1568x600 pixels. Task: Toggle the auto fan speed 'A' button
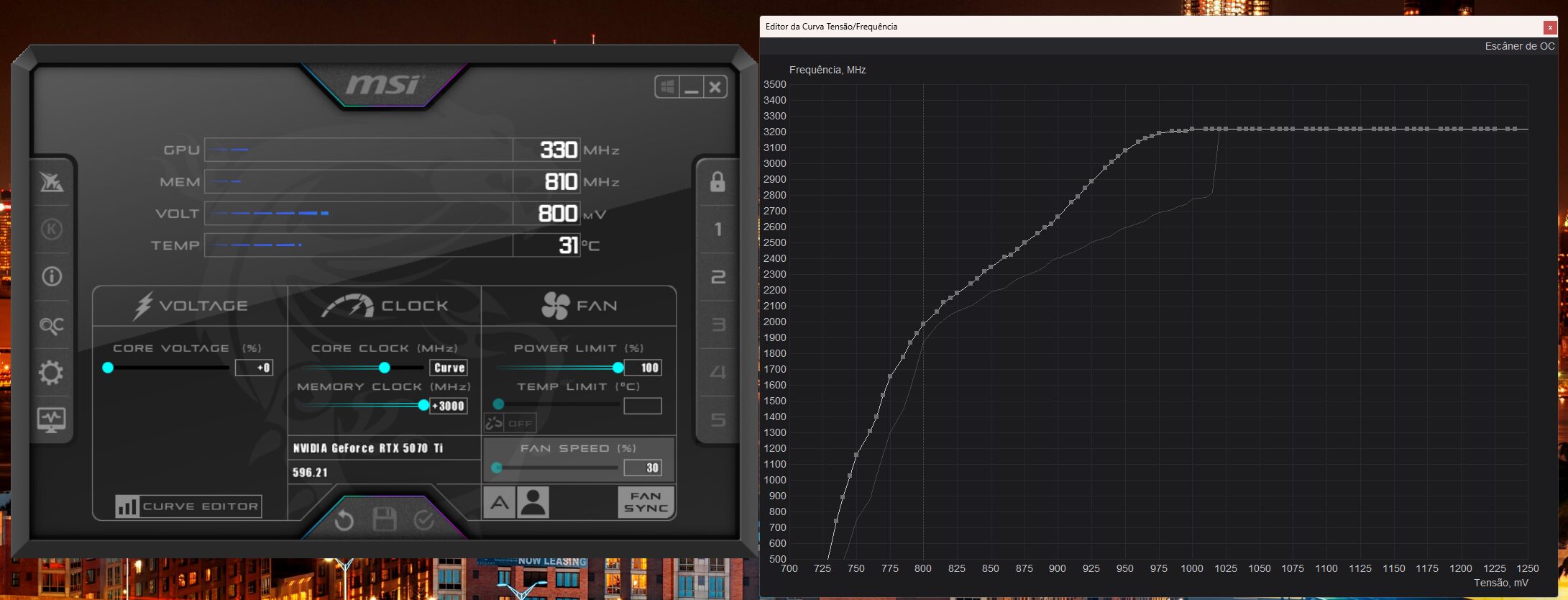tap(500, 502)
